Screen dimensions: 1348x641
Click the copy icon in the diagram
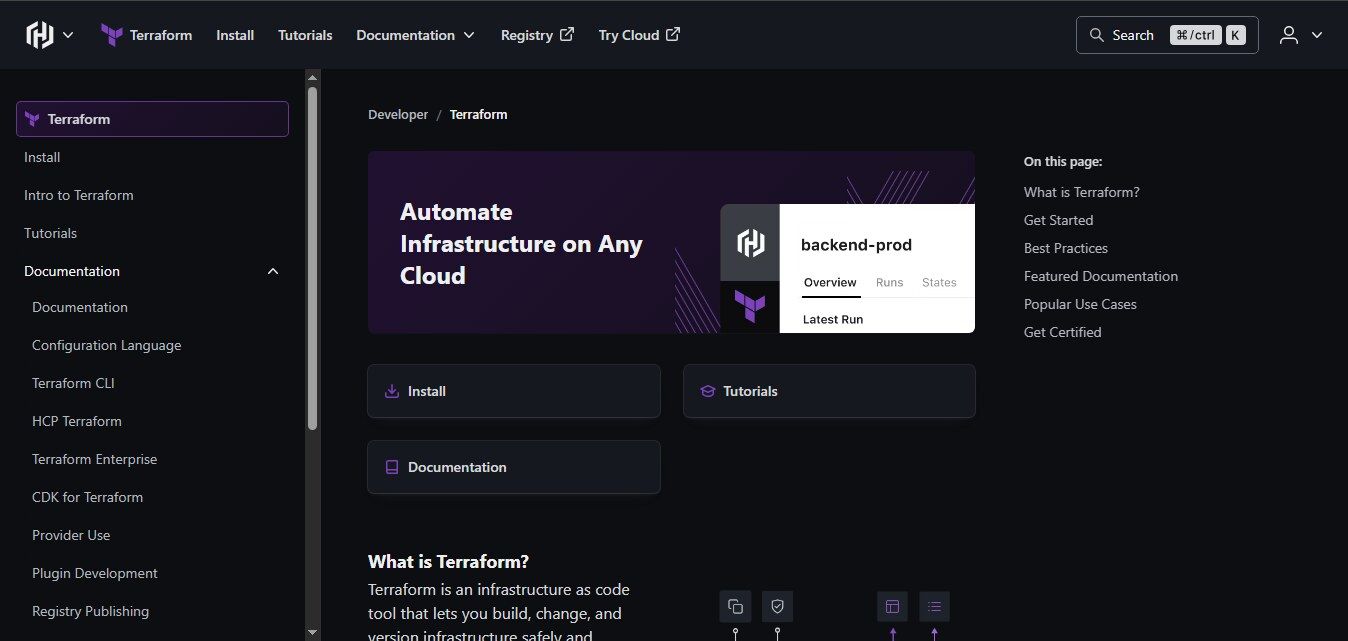[x=735, y=606]
